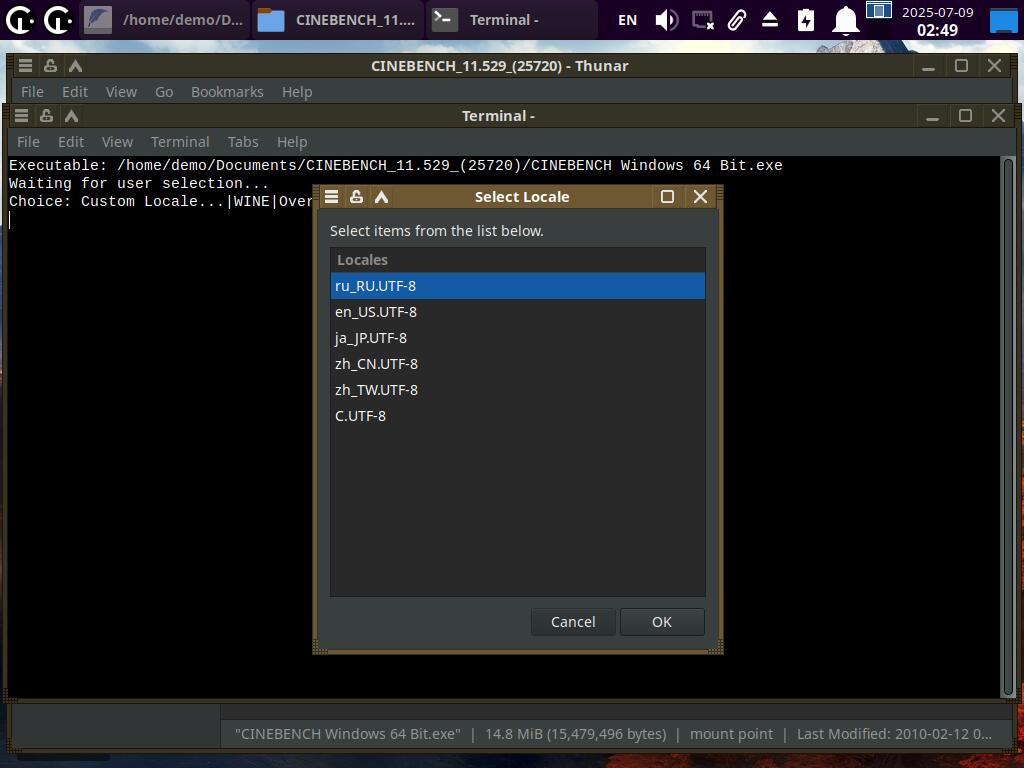Screen dimensions: 1024x768
Task: Click the Executable path line in the terminal
Action: (395, 165)
